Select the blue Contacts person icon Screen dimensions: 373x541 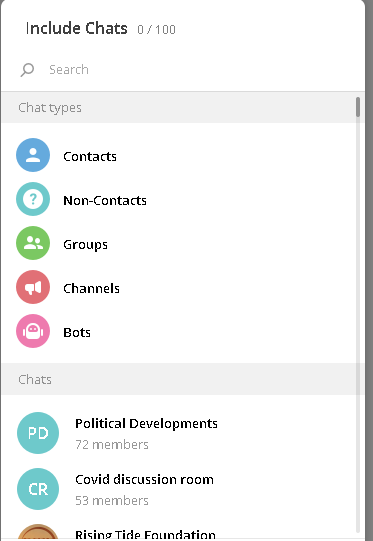pos(33,155)
